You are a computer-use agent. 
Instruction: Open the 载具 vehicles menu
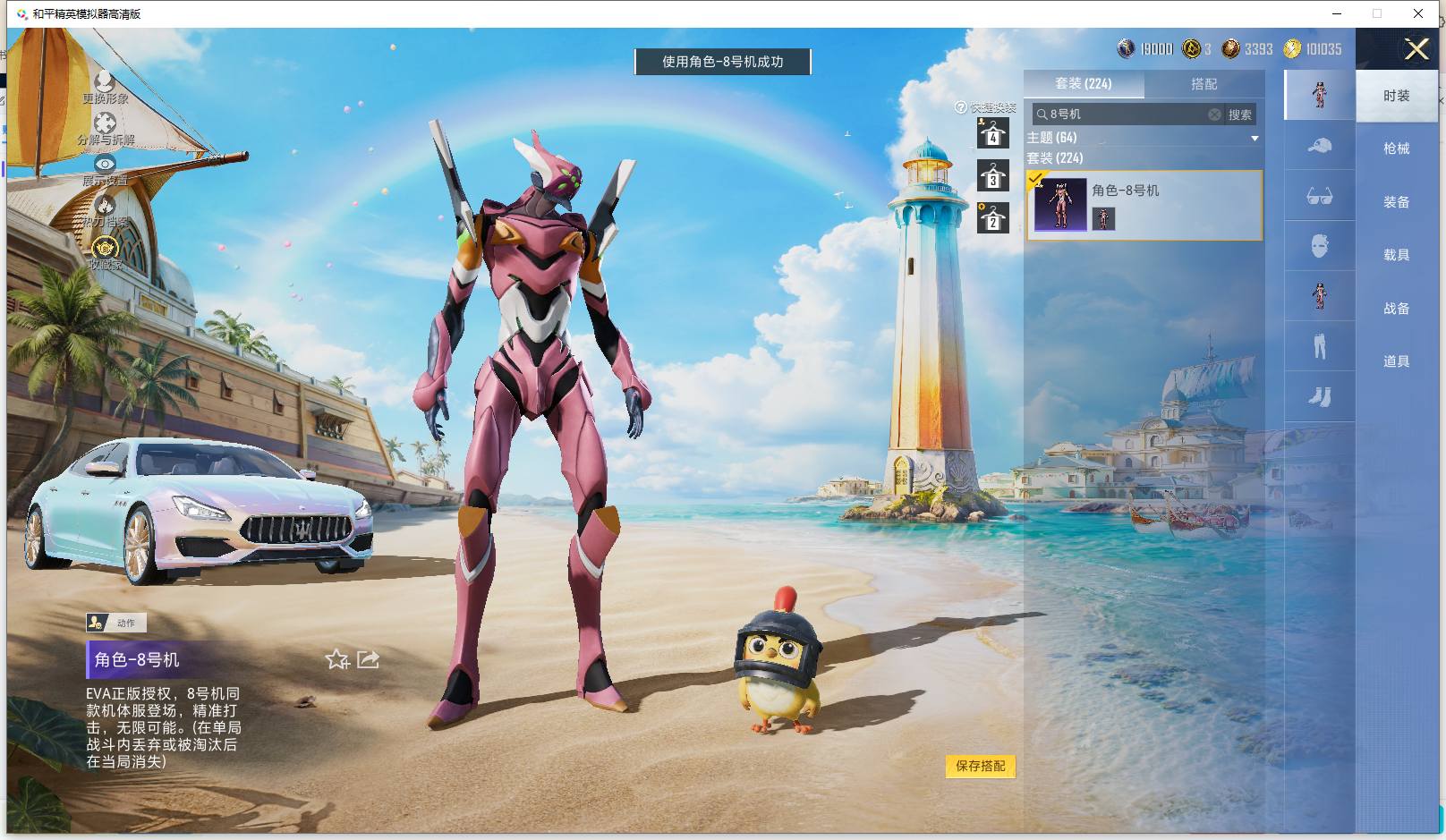point(1397,255)
